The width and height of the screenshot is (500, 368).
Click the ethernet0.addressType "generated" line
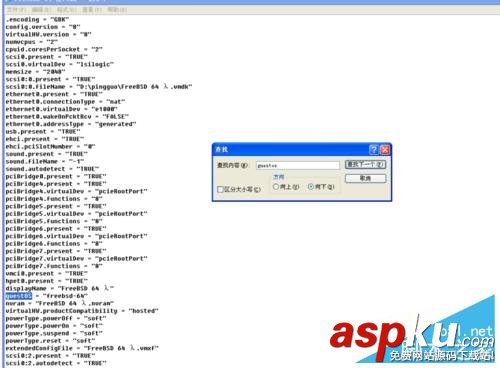coord(71,124)
